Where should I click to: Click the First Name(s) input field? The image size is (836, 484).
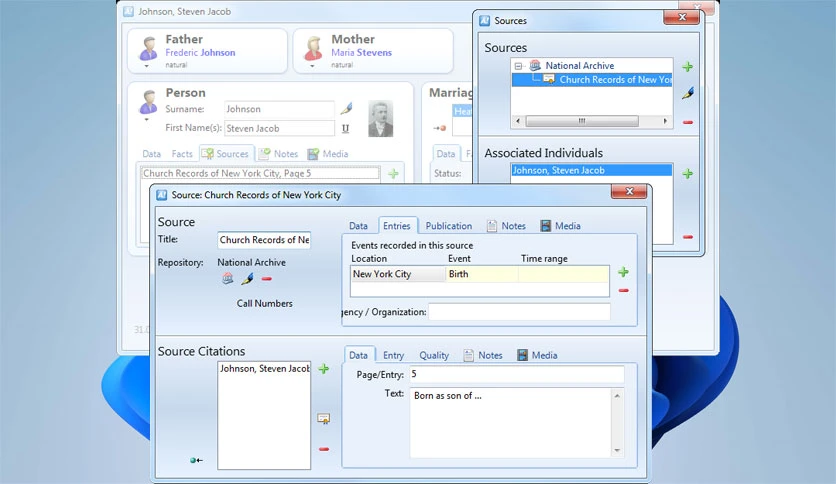[279, 128]
